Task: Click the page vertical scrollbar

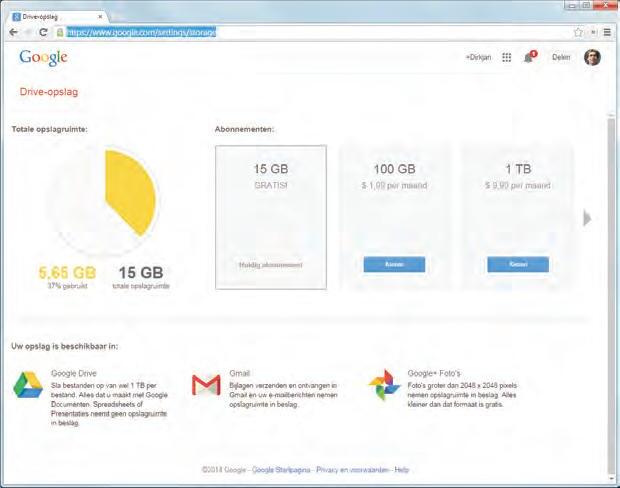Action: coord(611,297)
